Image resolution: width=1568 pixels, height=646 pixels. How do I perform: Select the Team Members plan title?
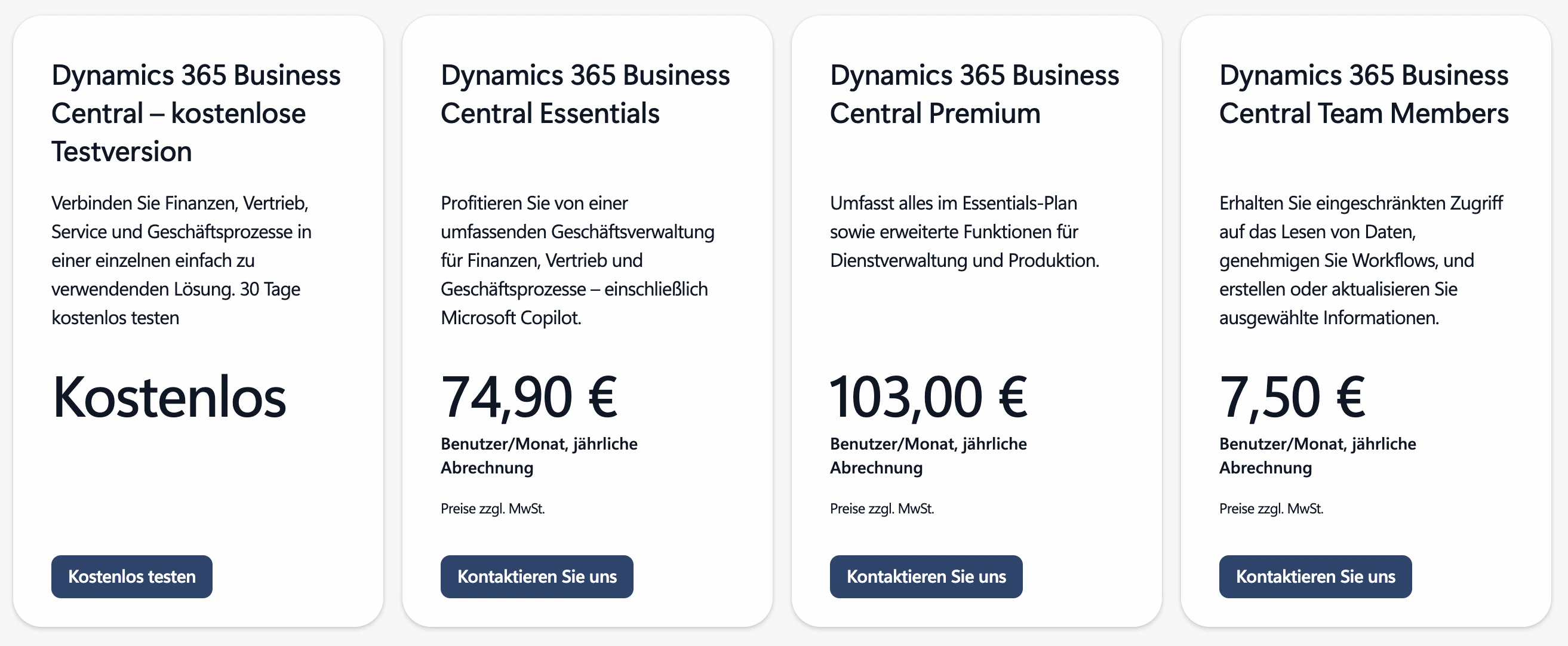(1364, 94)
